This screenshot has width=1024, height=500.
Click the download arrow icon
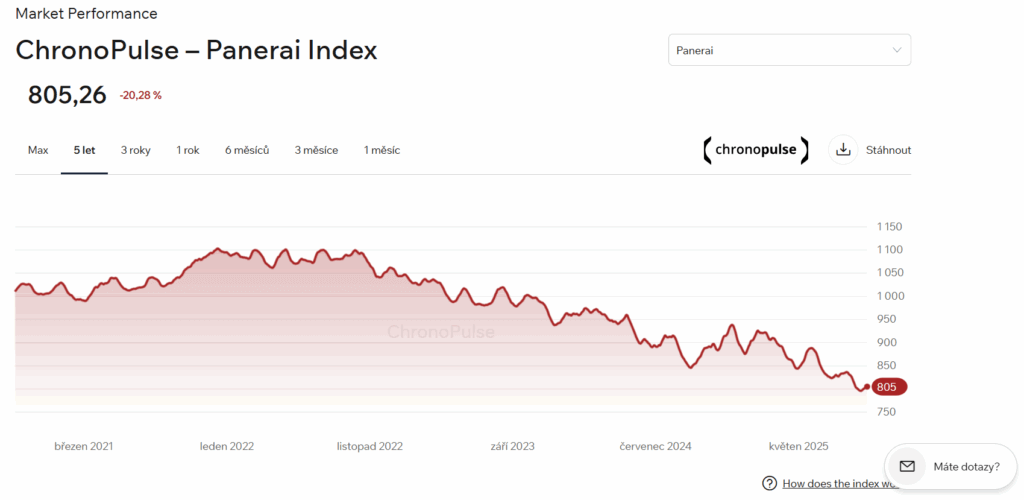coord(843,150)
